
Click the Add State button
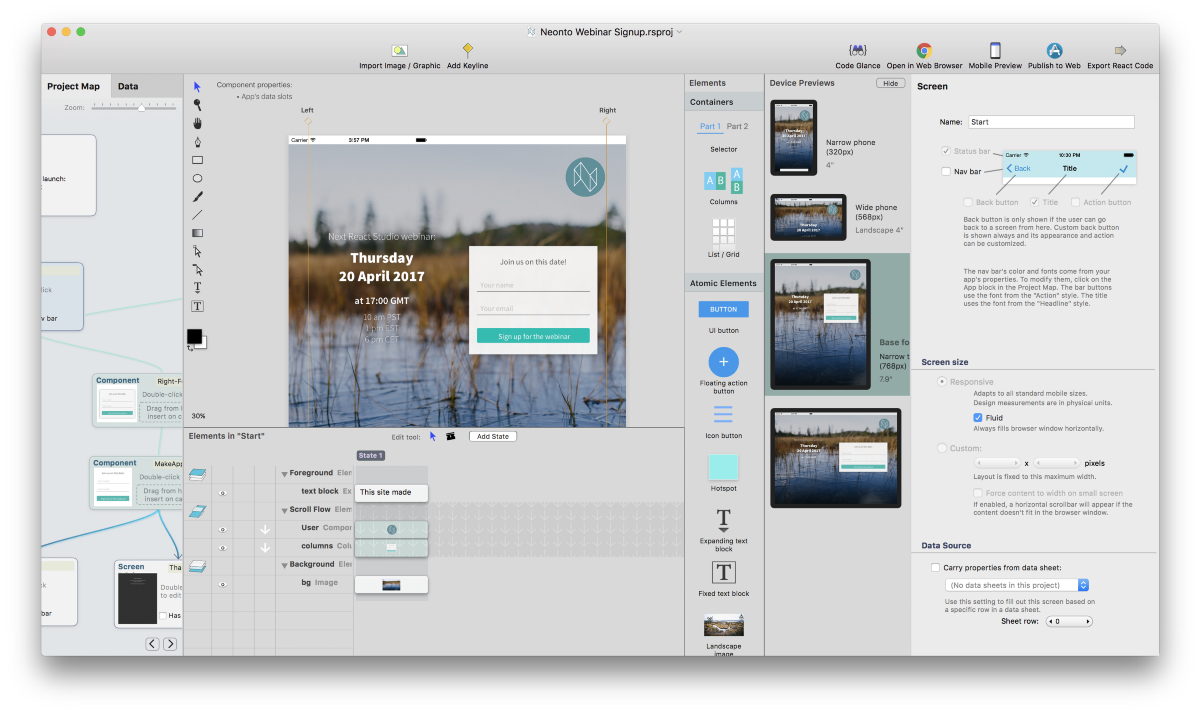[x=492, y=436]
